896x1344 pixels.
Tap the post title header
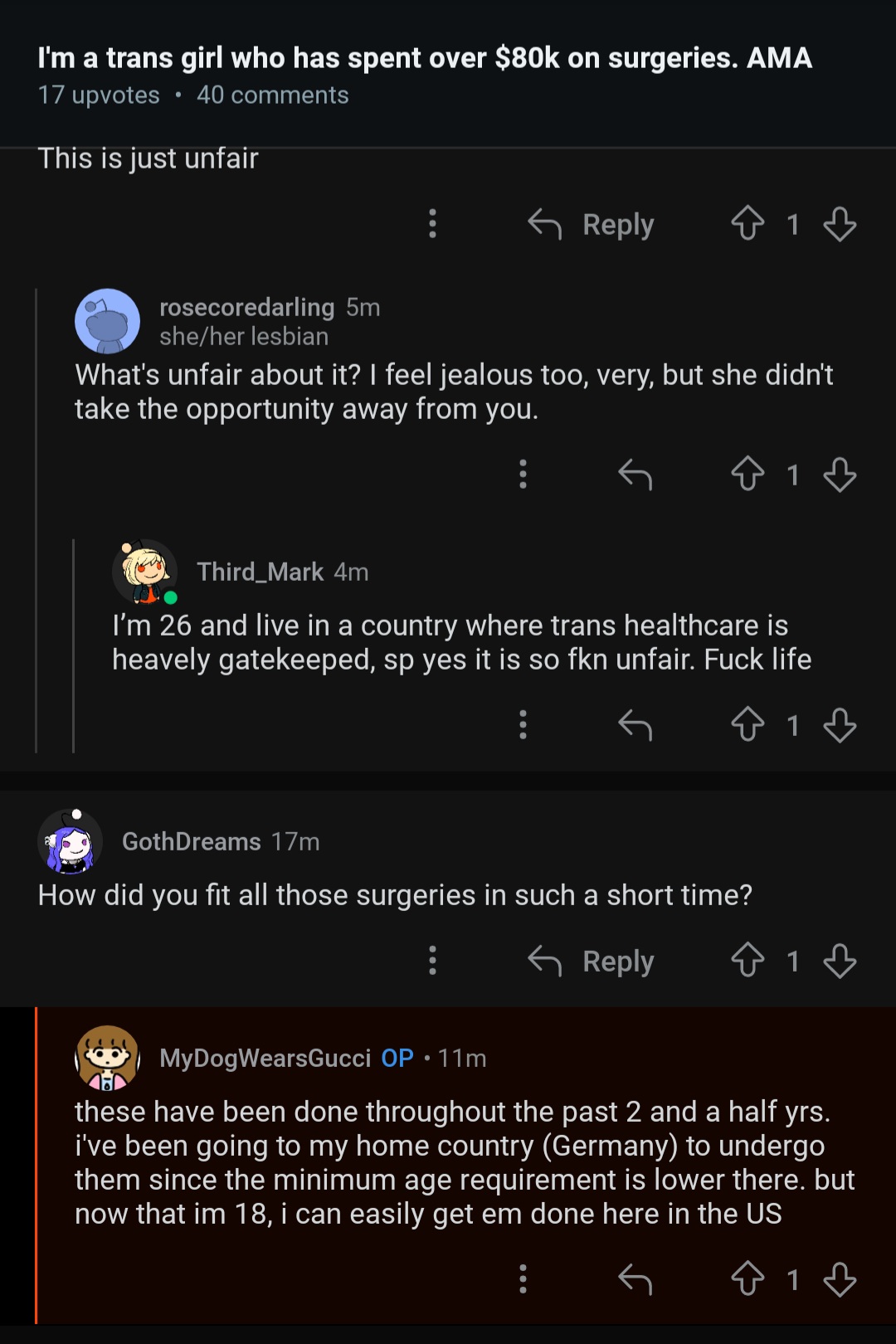pos(424,58)
